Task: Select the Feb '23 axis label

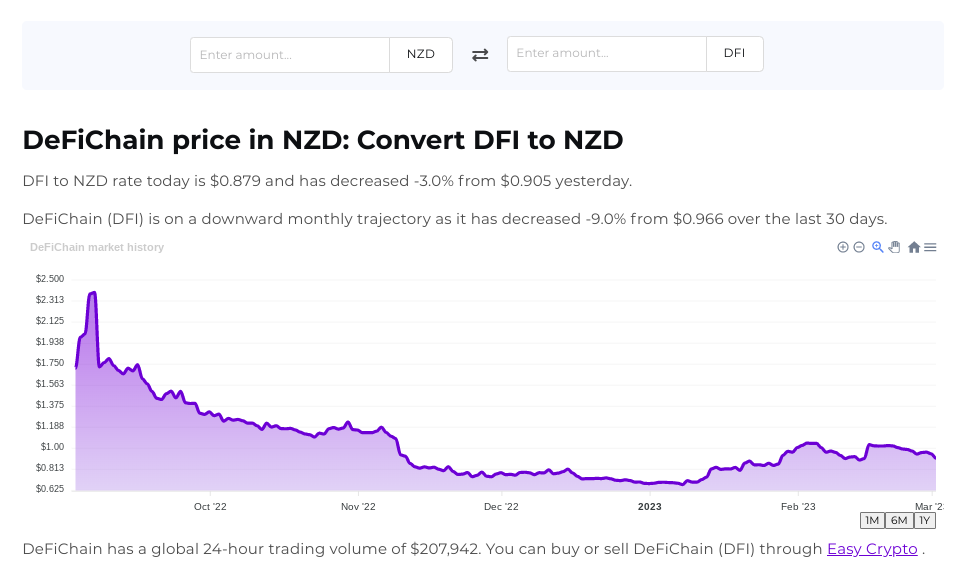Action: (x=797, y=507)
